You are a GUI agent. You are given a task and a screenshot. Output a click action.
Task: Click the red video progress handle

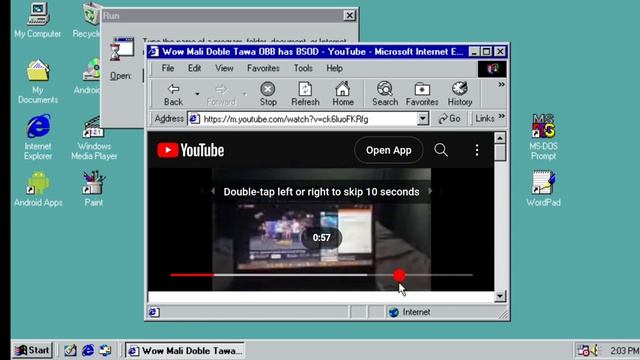(399, 275)
